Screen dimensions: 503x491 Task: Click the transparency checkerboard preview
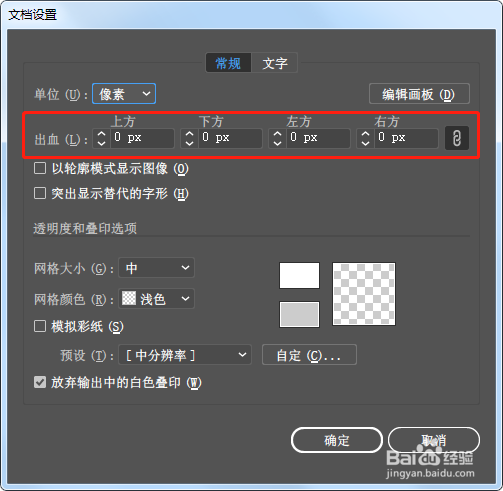(364, 294)
